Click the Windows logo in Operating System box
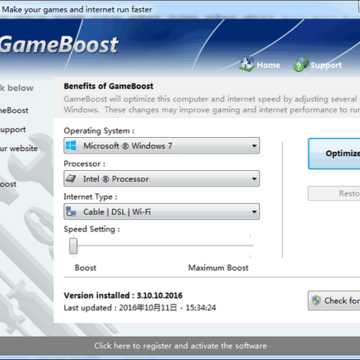Viewport: 360px width, 360px height. [x=71, y=146]
